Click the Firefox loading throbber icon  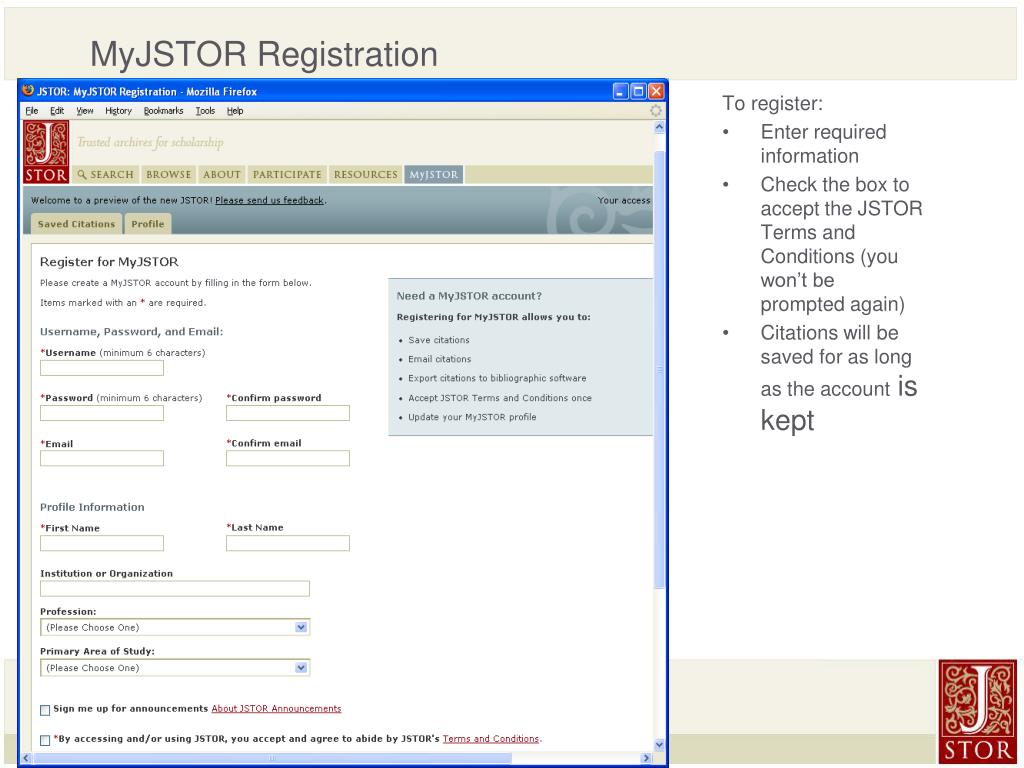pos(656,110)
